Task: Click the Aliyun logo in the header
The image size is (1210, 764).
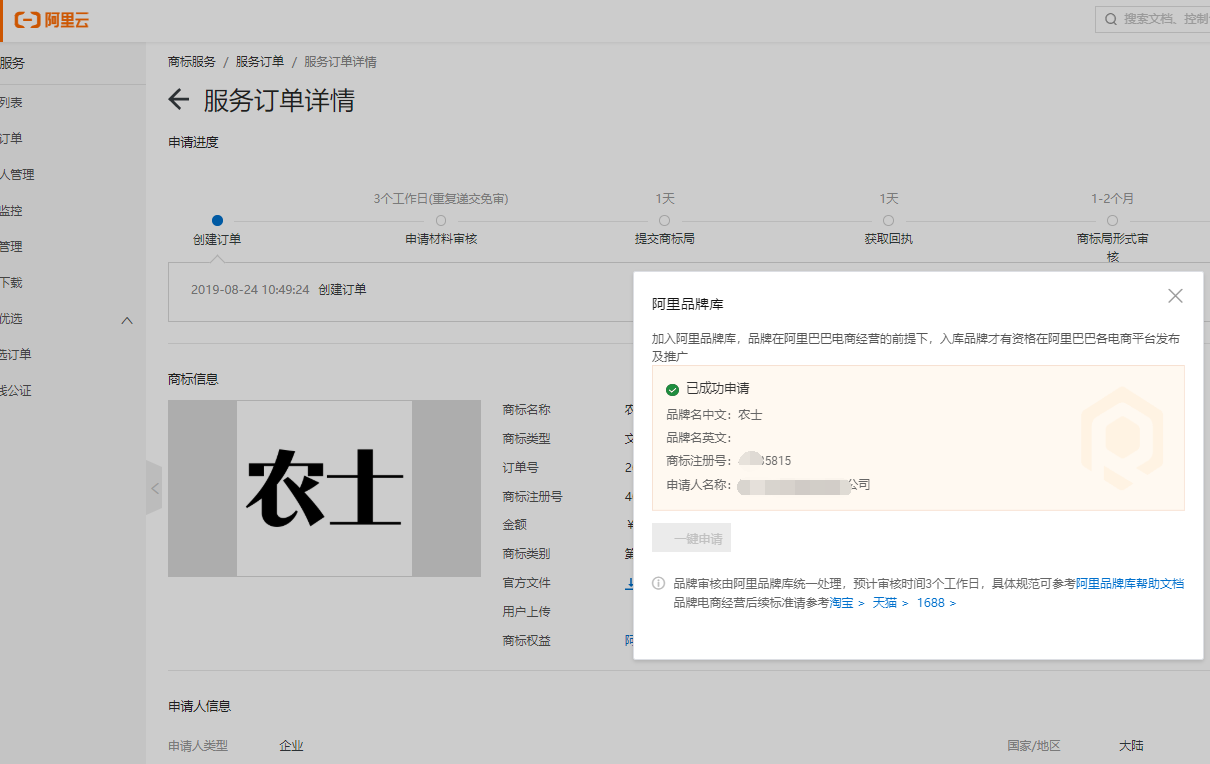Action: click(x=52, y=20)
